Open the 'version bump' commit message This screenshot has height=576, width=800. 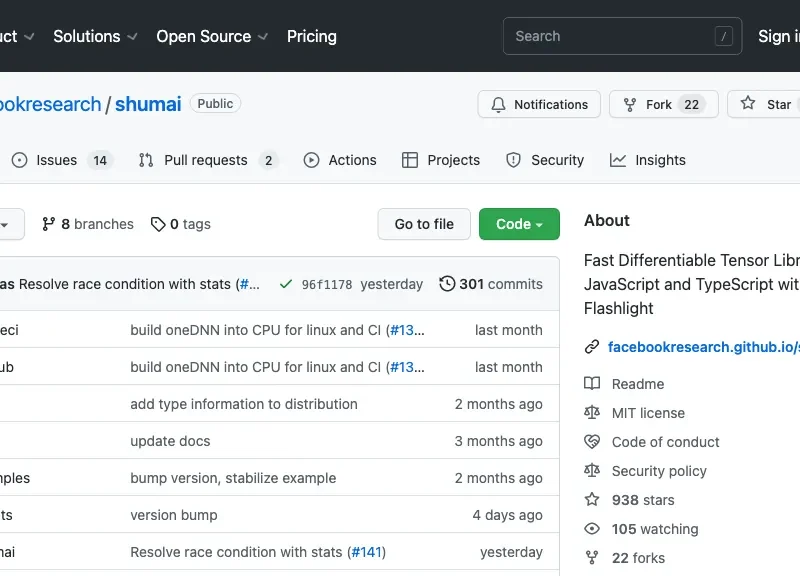point(173,515)
